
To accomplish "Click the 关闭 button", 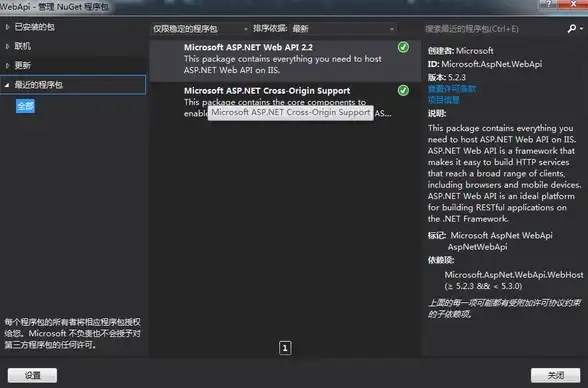I will click(x=555, y=375).
